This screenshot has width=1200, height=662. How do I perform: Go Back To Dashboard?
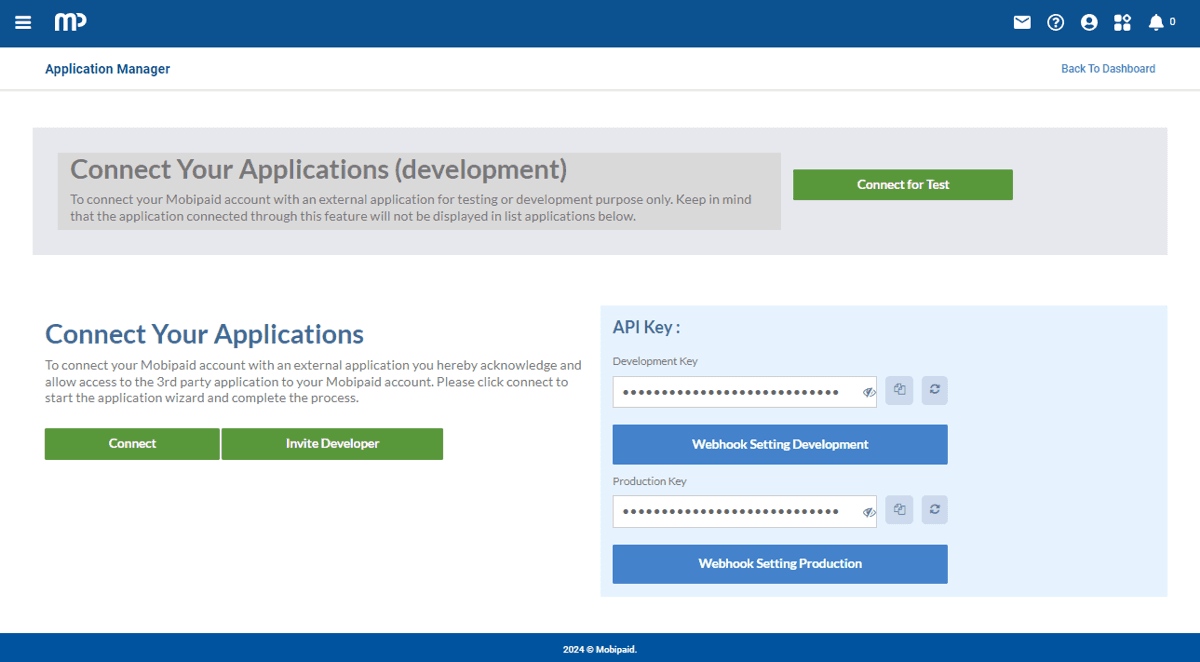pyautogui.click(x=1107, y=69)
